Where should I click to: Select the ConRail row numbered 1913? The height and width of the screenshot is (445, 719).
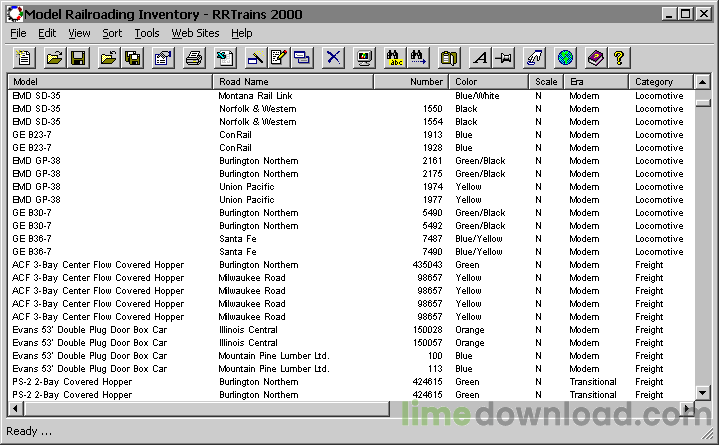coord(351,135)
